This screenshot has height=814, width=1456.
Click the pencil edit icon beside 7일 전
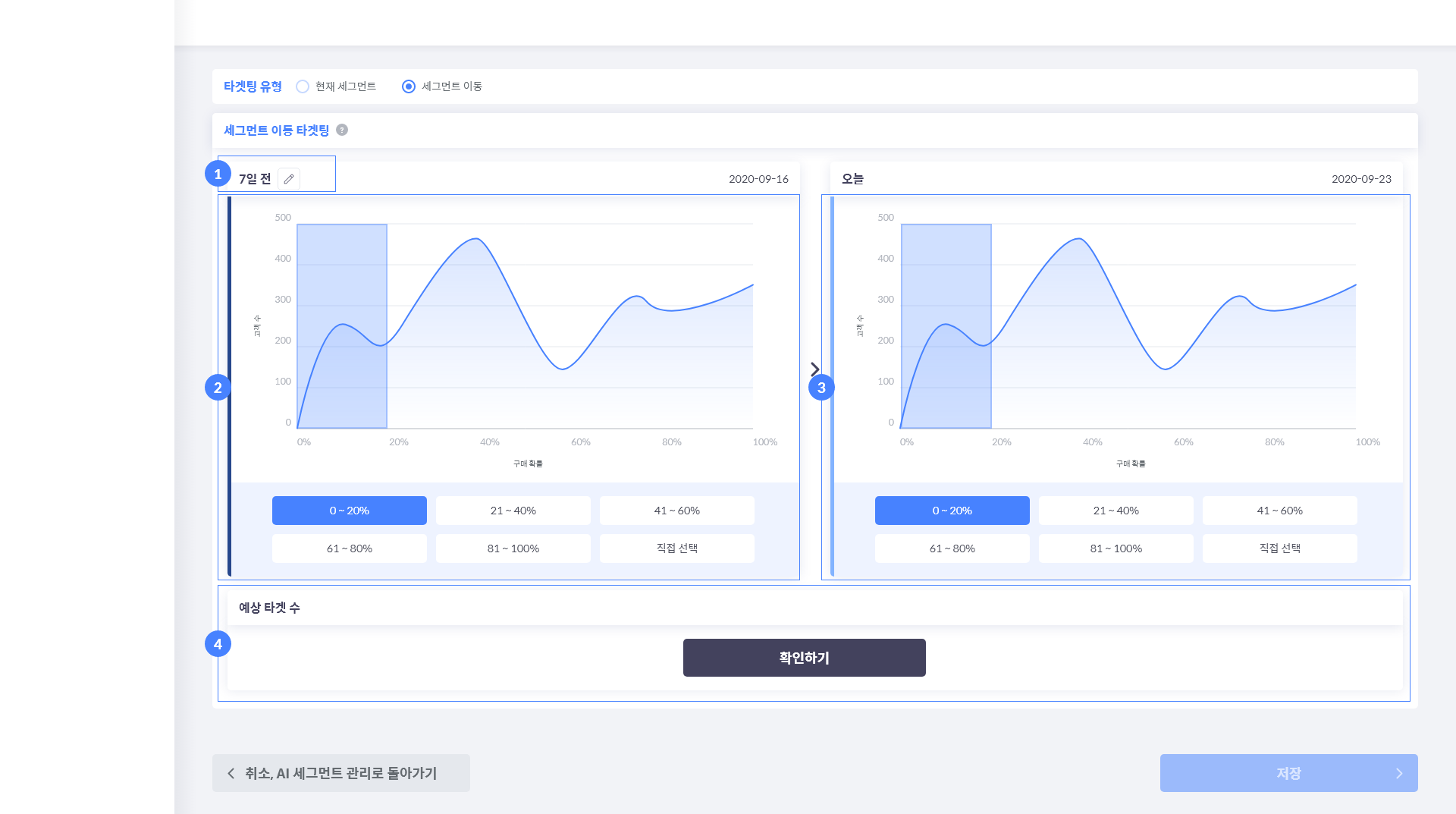289,179
